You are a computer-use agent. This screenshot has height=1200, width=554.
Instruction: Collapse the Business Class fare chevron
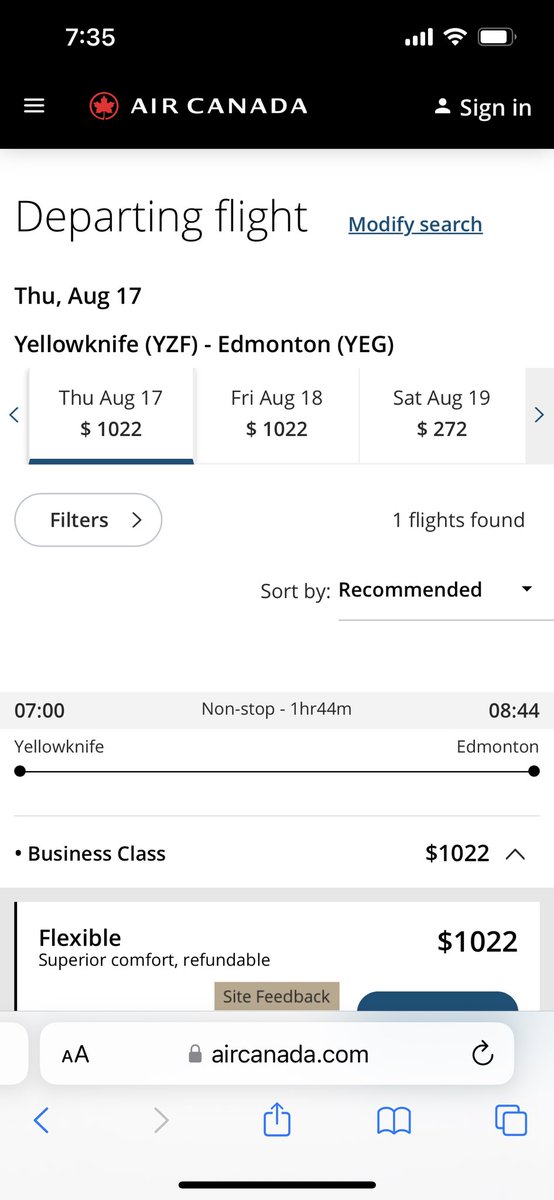[515, 854]
